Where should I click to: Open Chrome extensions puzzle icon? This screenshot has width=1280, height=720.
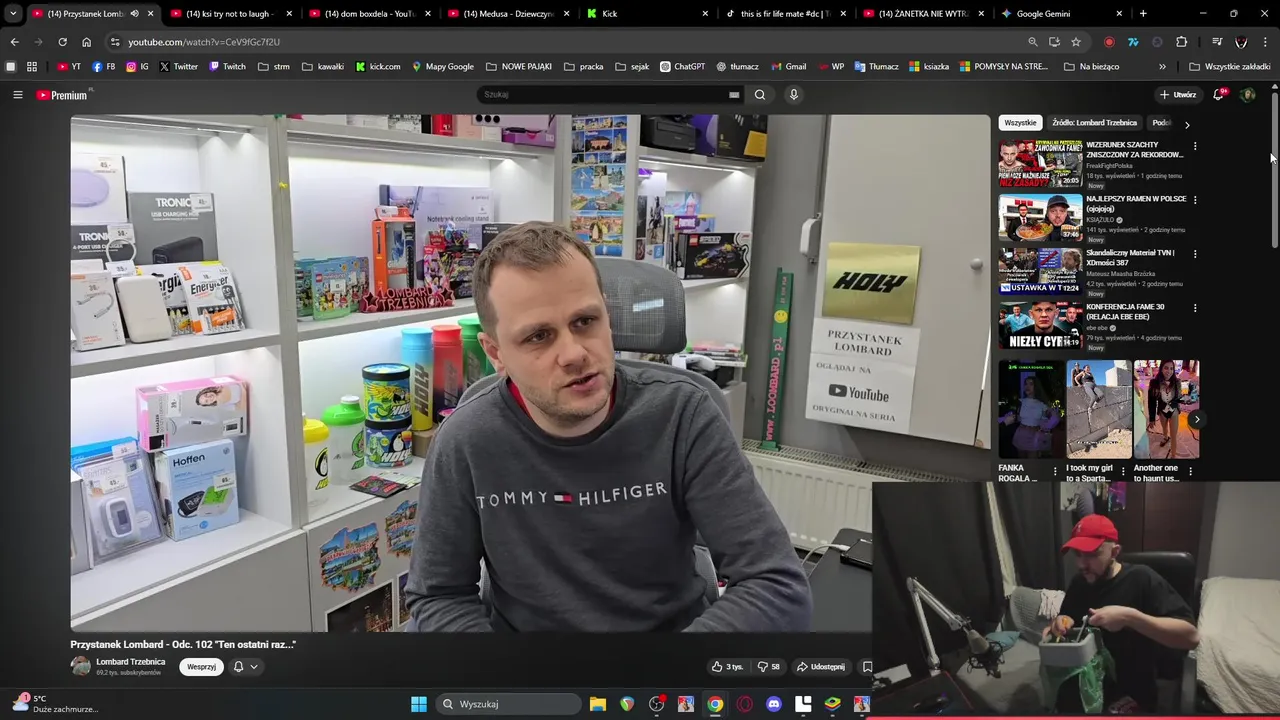(1182, 42)
